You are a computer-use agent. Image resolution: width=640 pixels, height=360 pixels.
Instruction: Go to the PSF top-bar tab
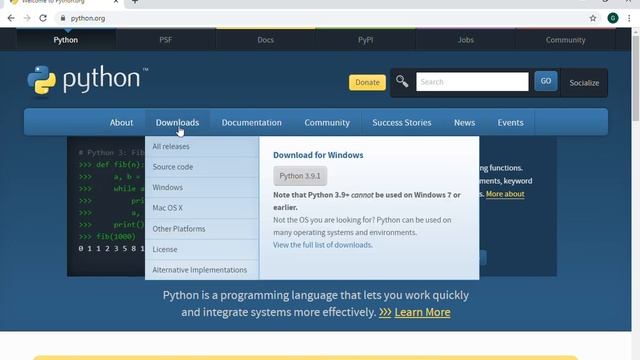point(166,40)
